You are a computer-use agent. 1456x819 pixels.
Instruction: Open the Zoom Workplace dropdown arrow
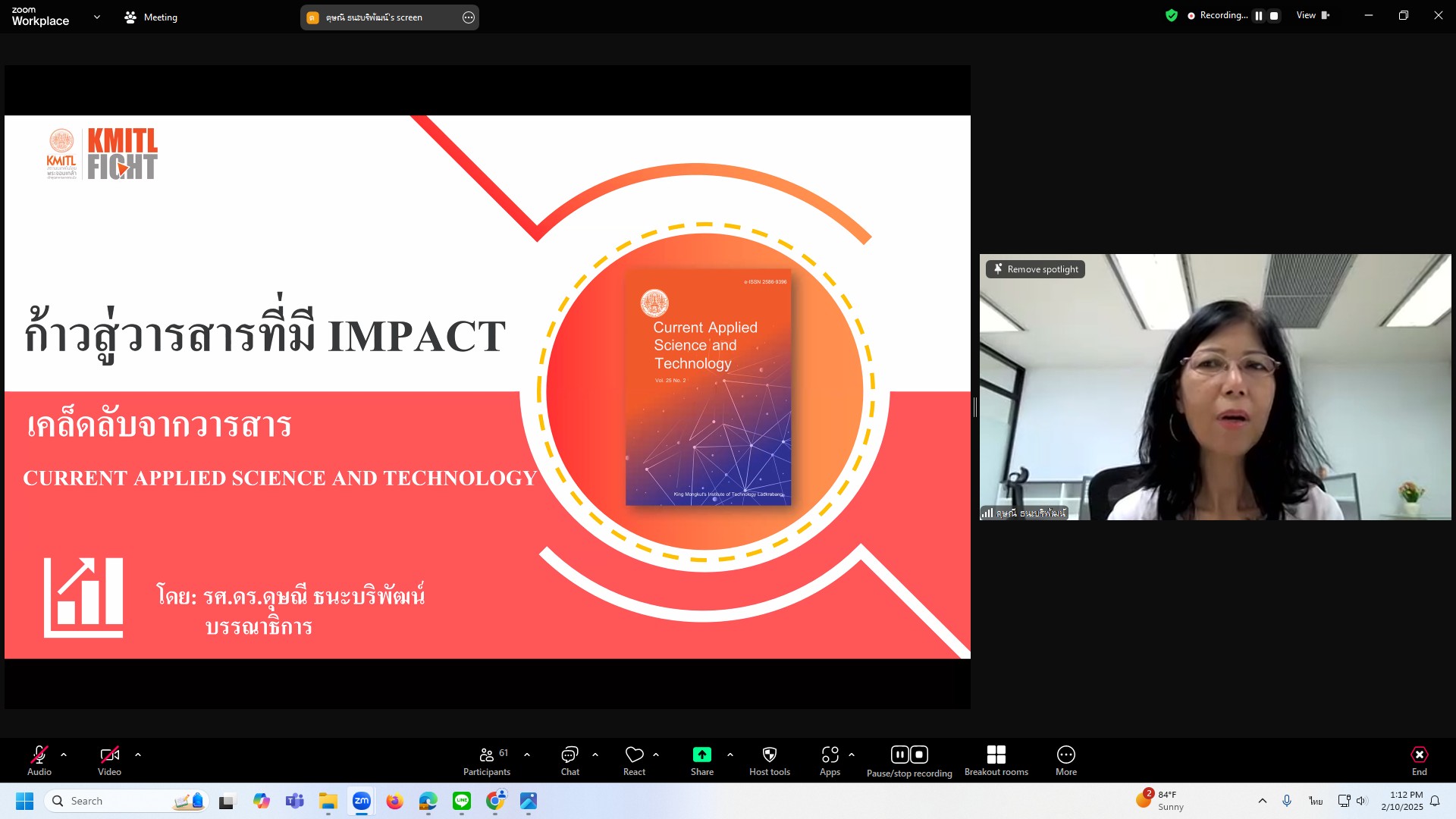[96, 17]
